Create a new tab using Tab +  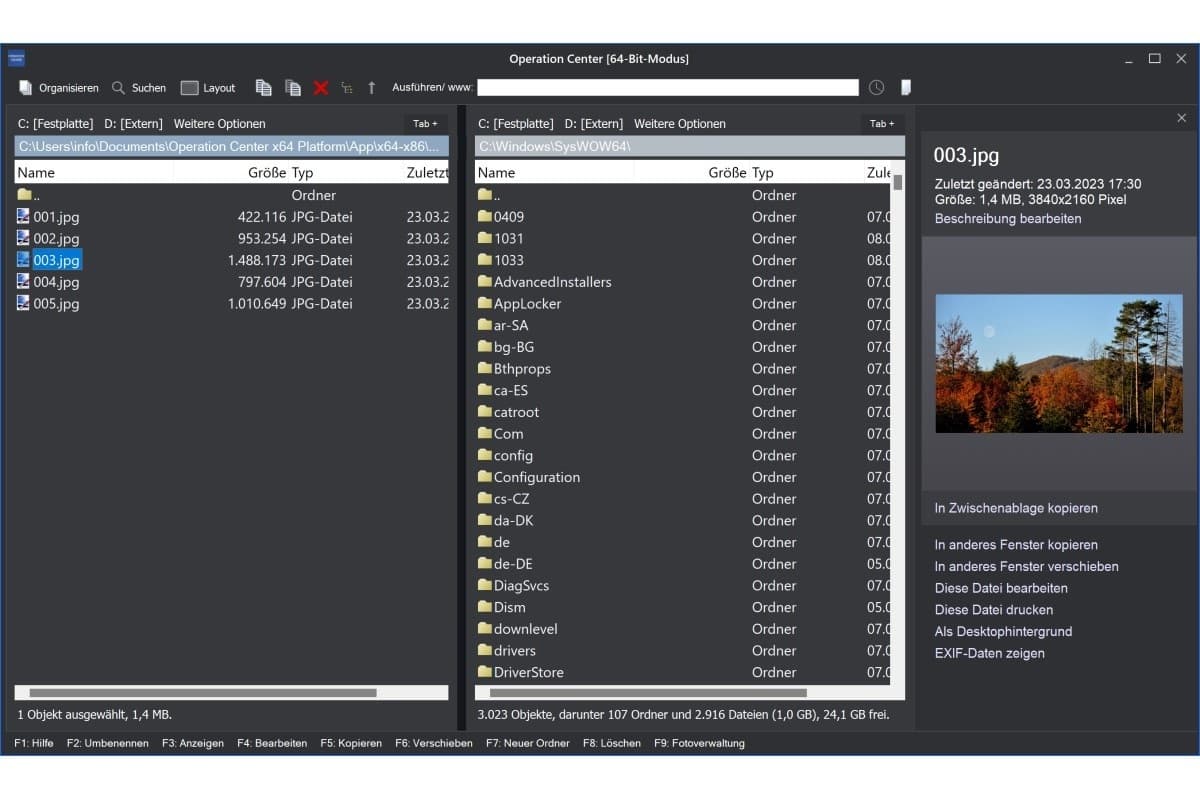pyautogui.click(x=424, y=123)
